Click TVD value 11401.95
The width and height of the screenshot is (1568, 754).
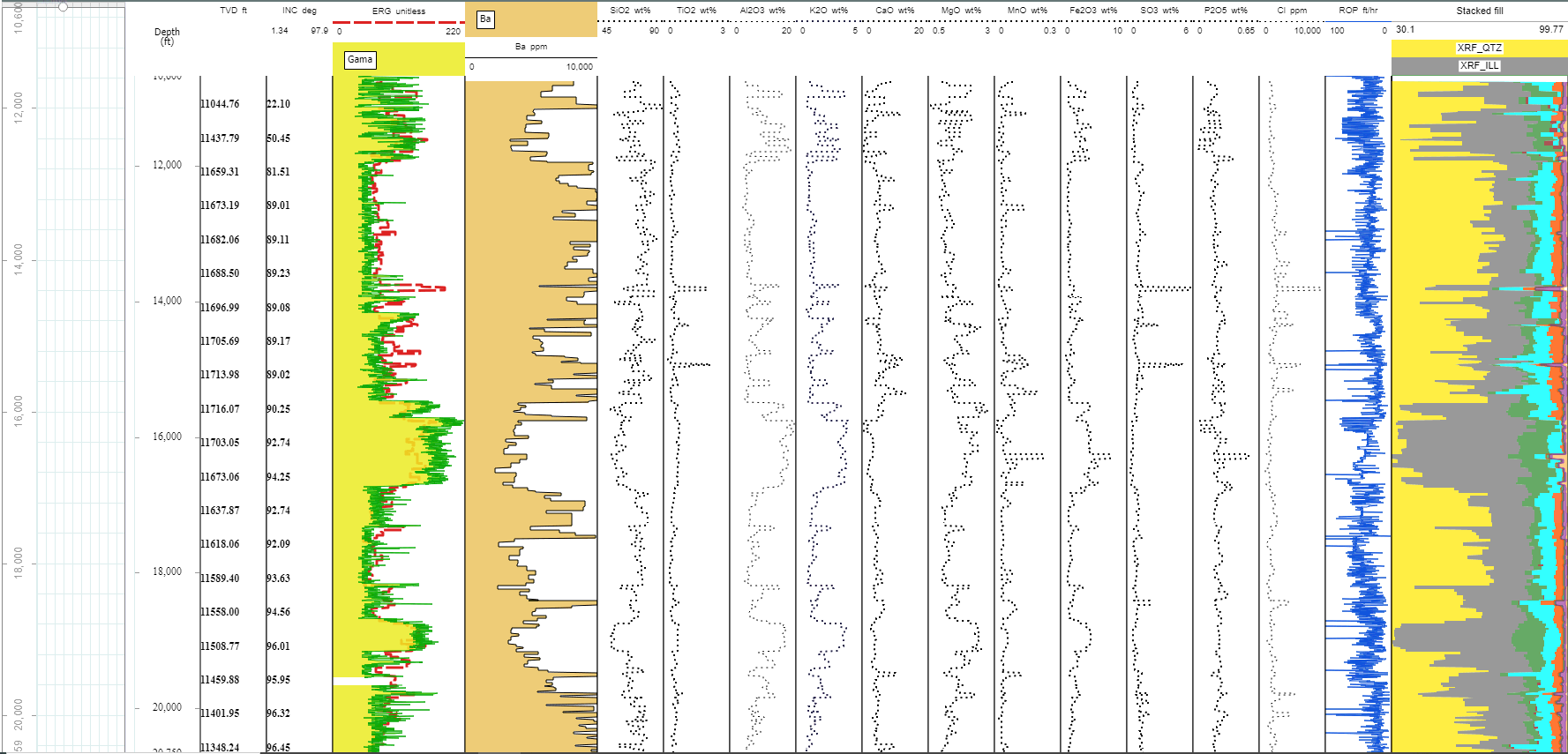click(220, 713)
